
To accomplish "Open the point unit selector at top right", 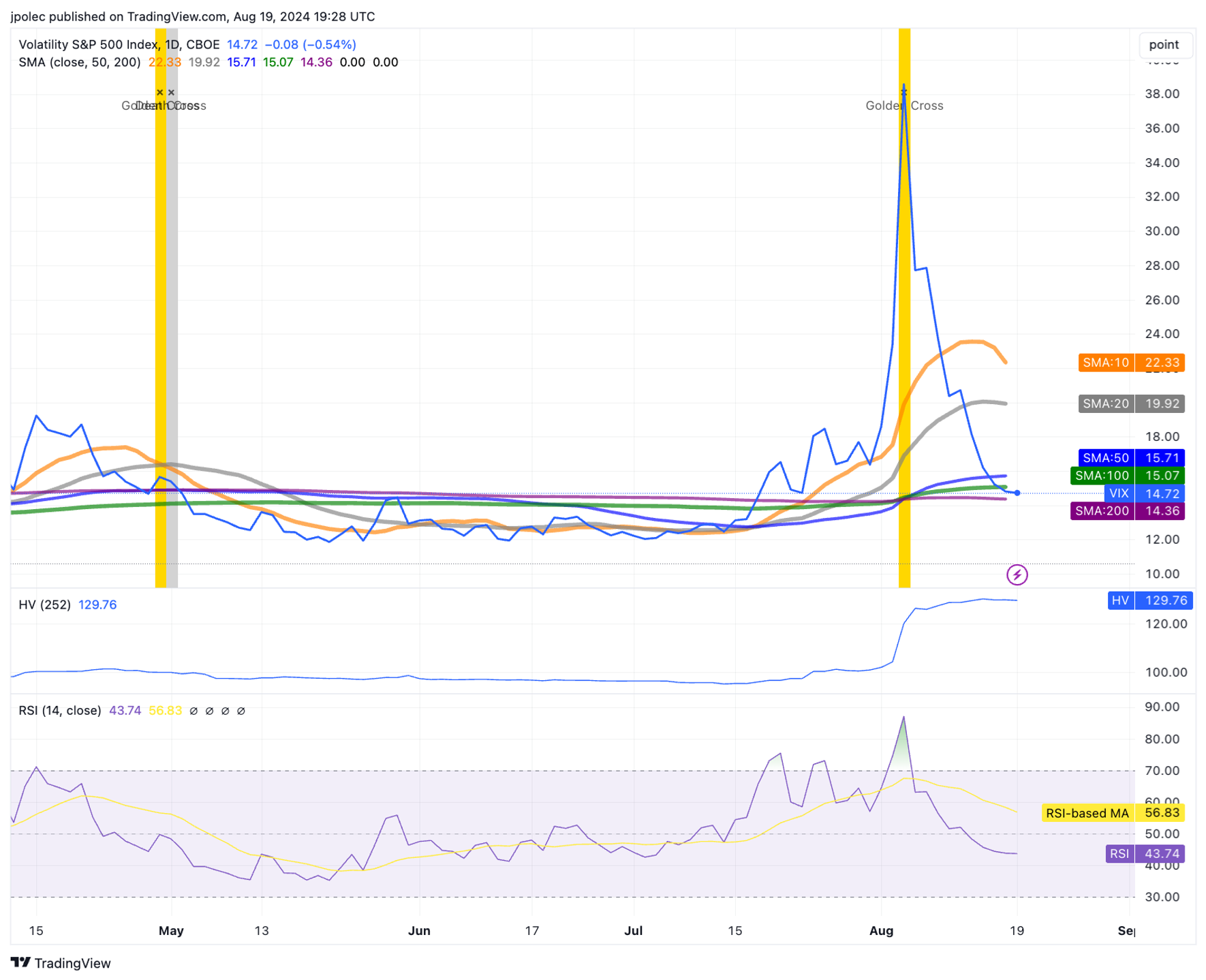I will 1165,45.
